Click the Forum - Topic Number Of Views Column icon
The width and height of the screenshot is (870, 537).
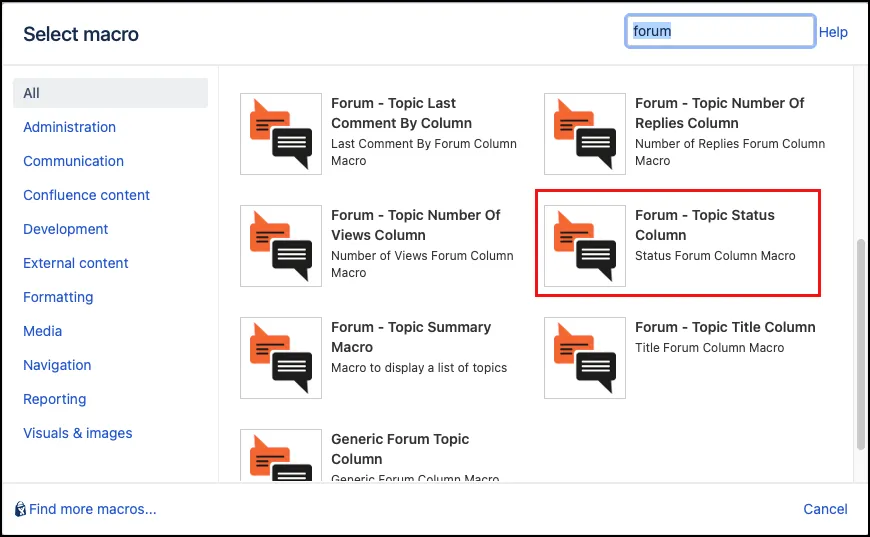pos(281,246)
